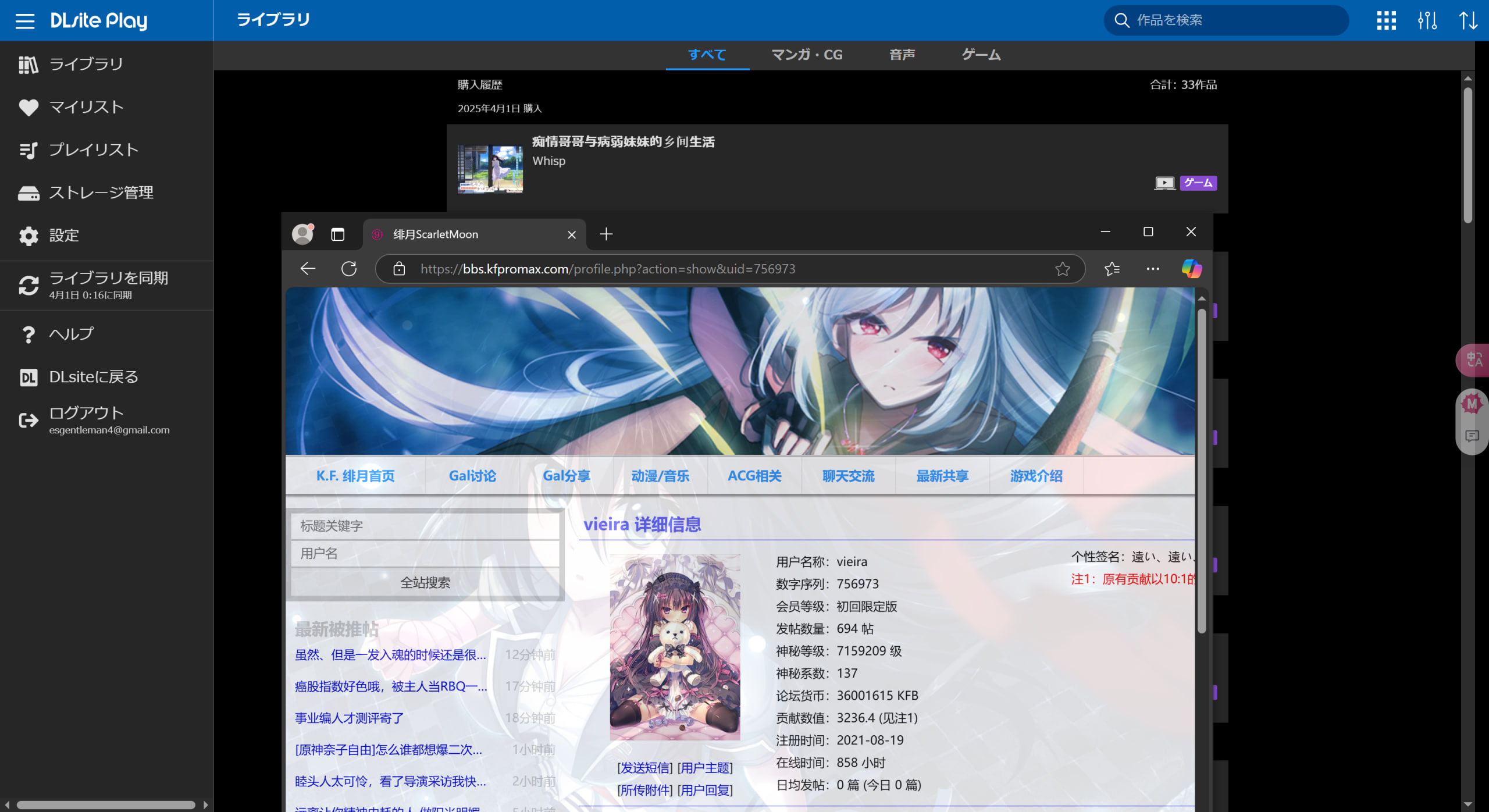
Task: Click the library page vertical scrollbar
Action: [1468, 155]
